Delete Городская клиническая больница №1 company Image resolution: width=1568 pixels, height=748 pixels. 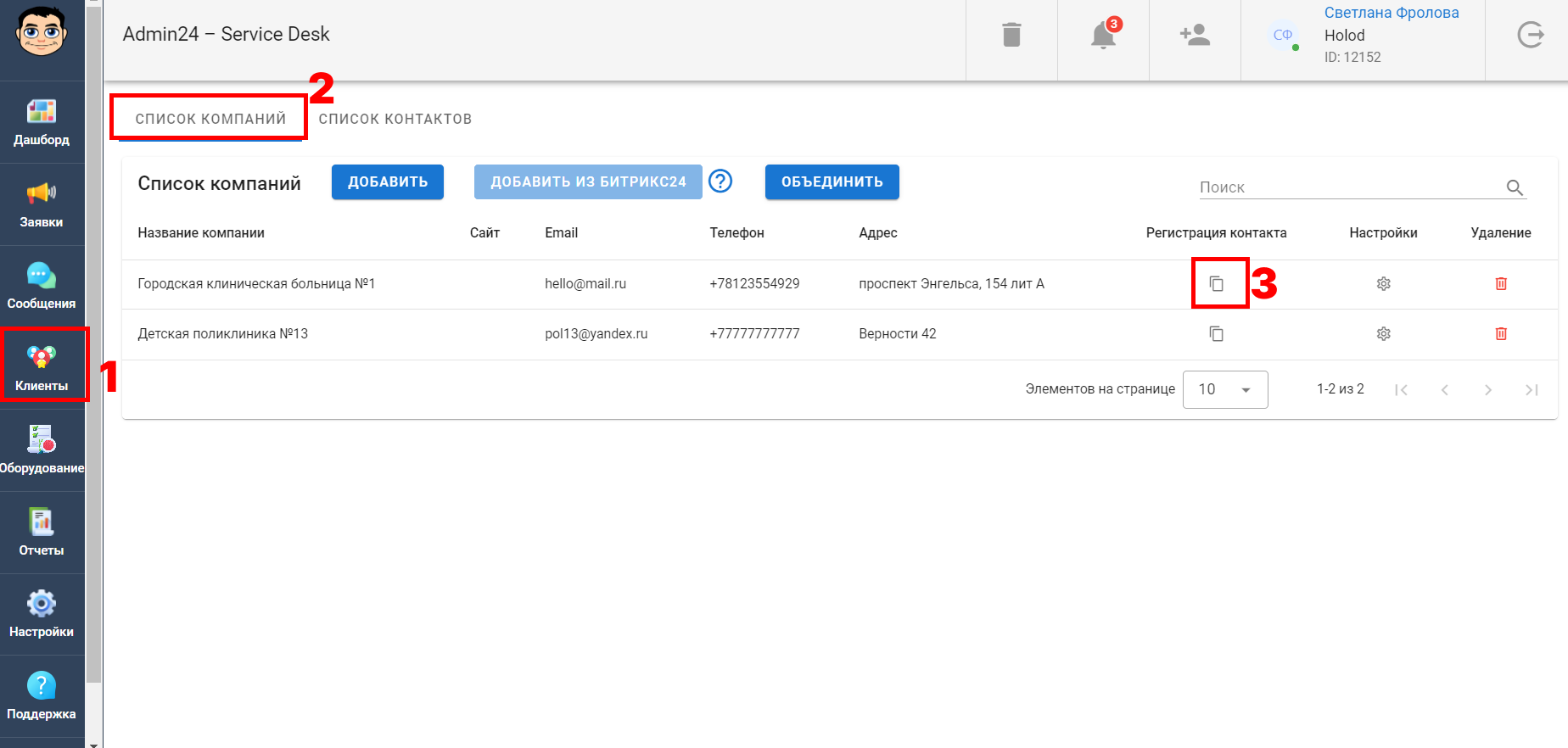click(1501, 284)
